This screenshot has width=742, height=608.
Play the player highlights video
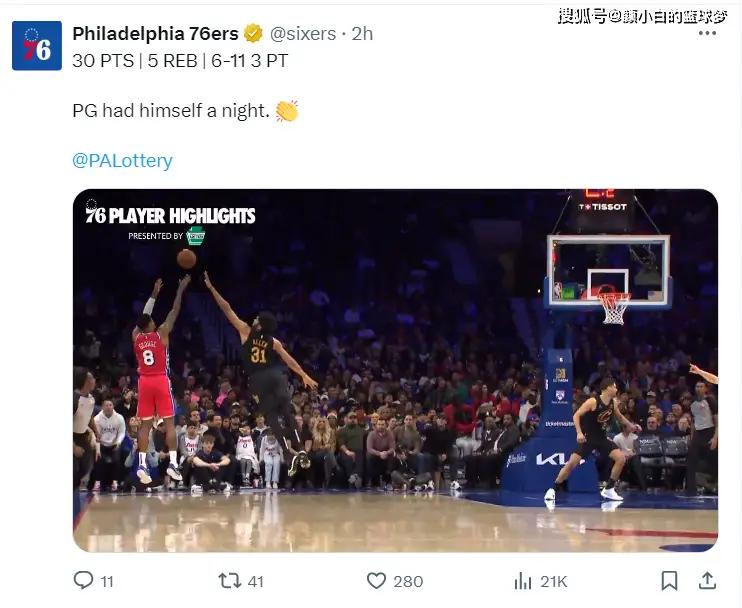coord(396,370)
